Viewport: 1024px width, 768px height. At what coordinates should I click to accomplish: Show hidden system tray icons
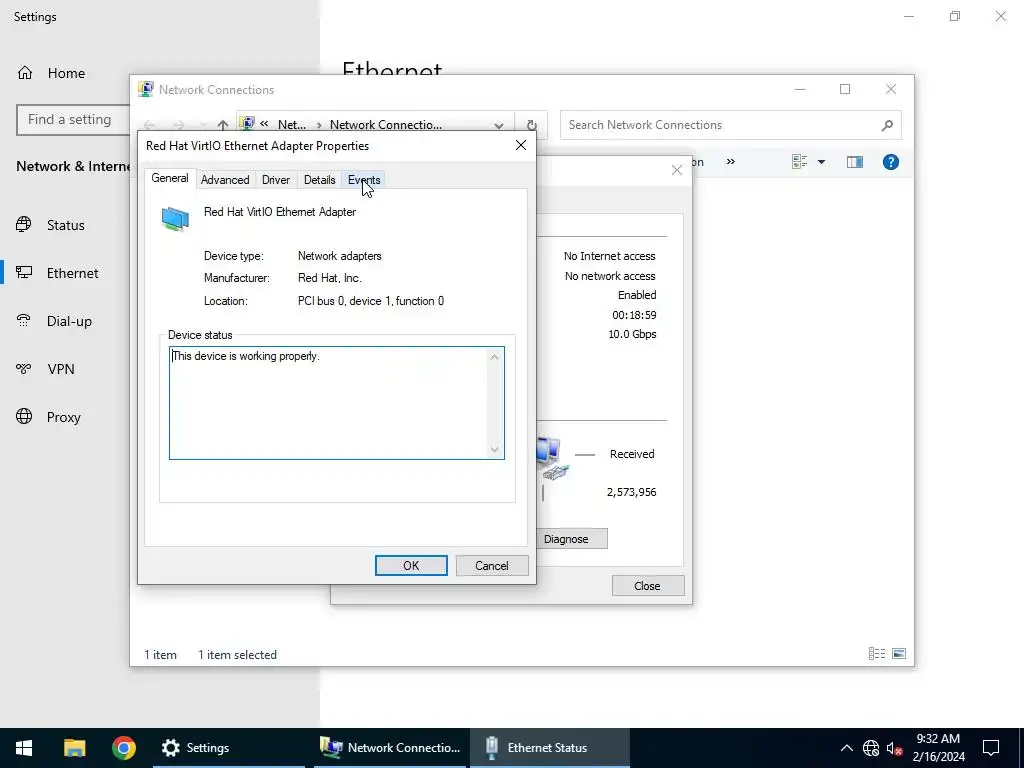coord(846,748)
